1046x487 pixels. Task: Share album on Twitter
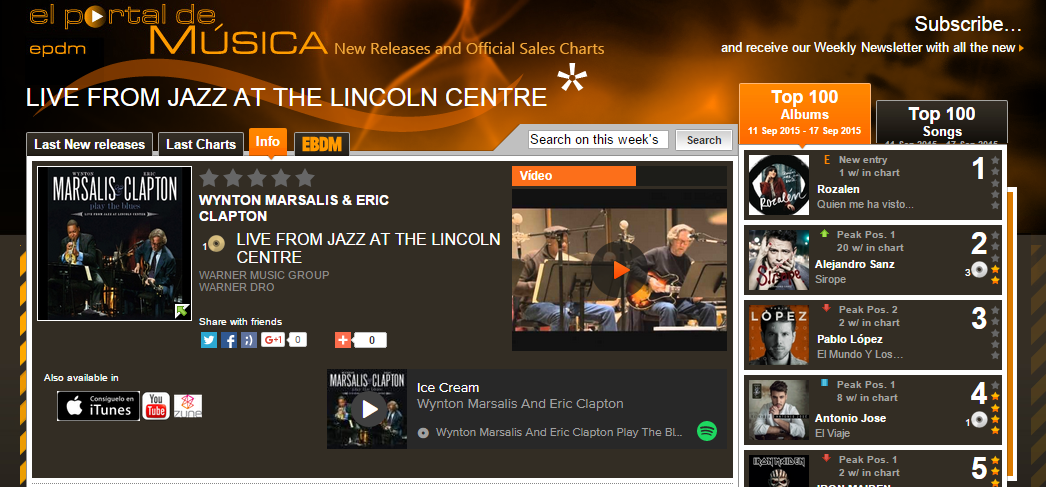(x=209, y=340)
